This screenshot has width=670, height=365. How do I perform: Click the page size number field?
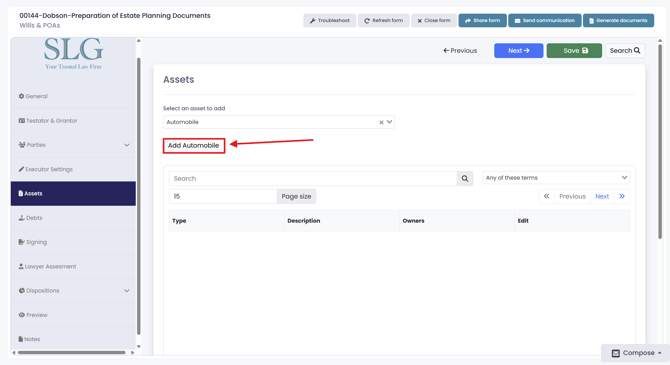tap(223, 197)
